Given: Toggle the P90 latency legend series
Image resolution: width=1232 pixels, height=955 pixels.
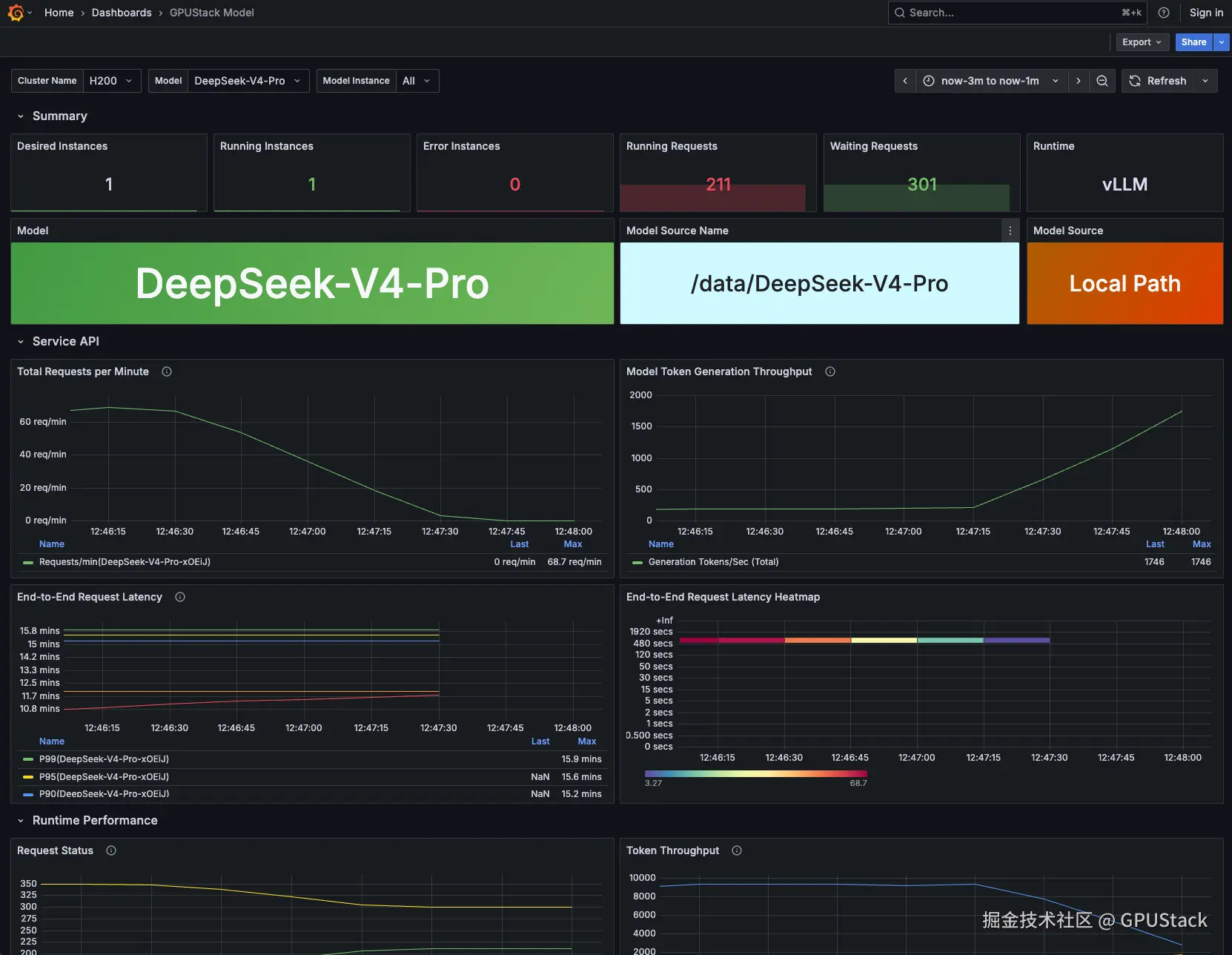Looking at the screenshot, I should [x=104, y=793].
